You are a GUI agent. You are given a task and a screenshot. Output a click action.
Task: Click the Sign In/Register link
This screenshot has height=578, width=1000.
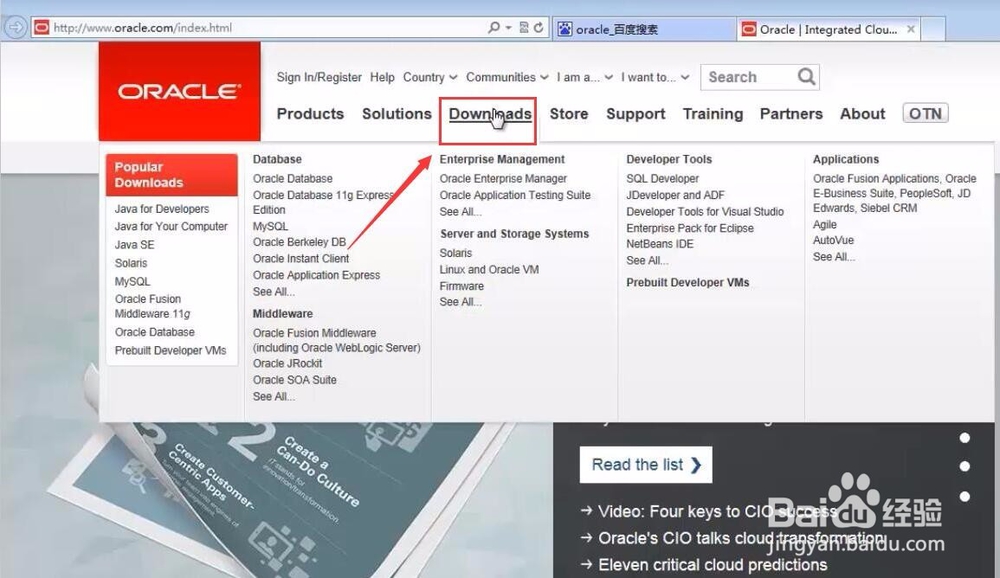click(319, 77)
